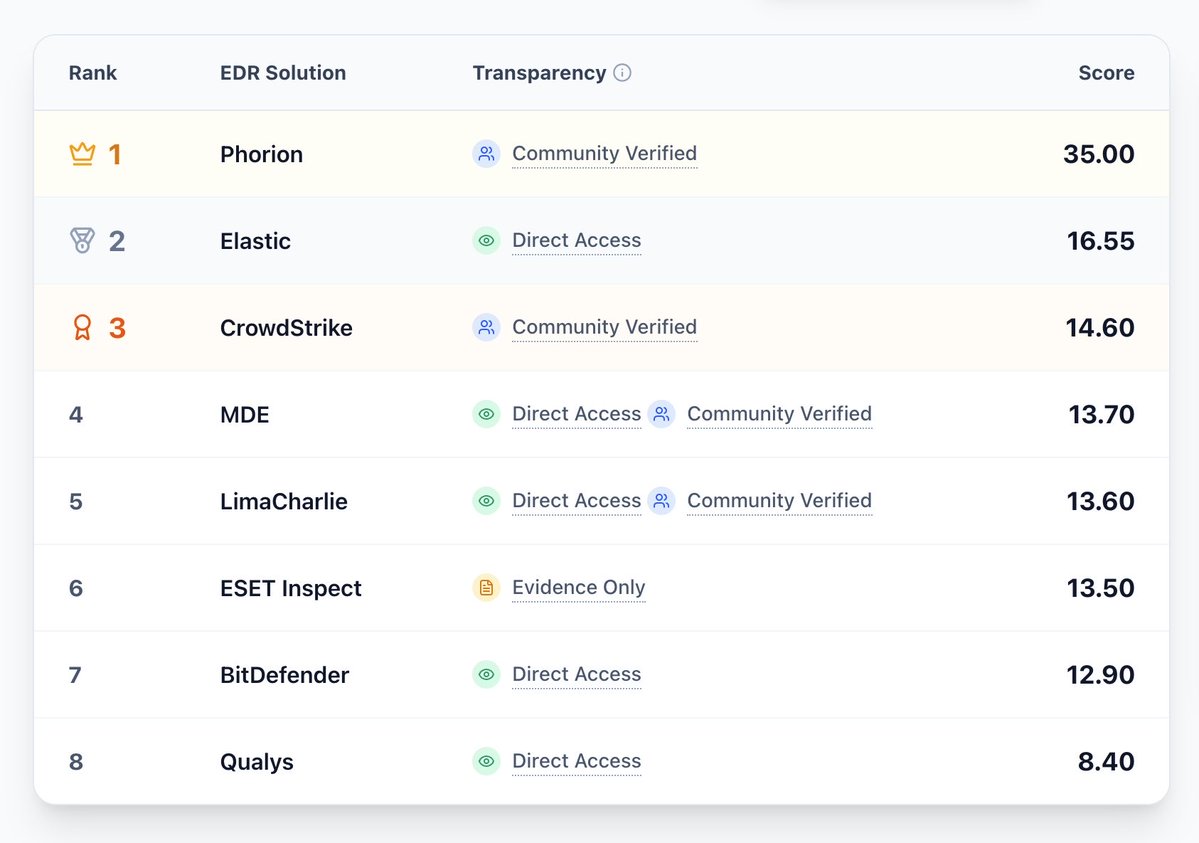Screen dimensions: 1199x843
Task: Click the 12.90 score value
Action: (x=1101, y=675)
